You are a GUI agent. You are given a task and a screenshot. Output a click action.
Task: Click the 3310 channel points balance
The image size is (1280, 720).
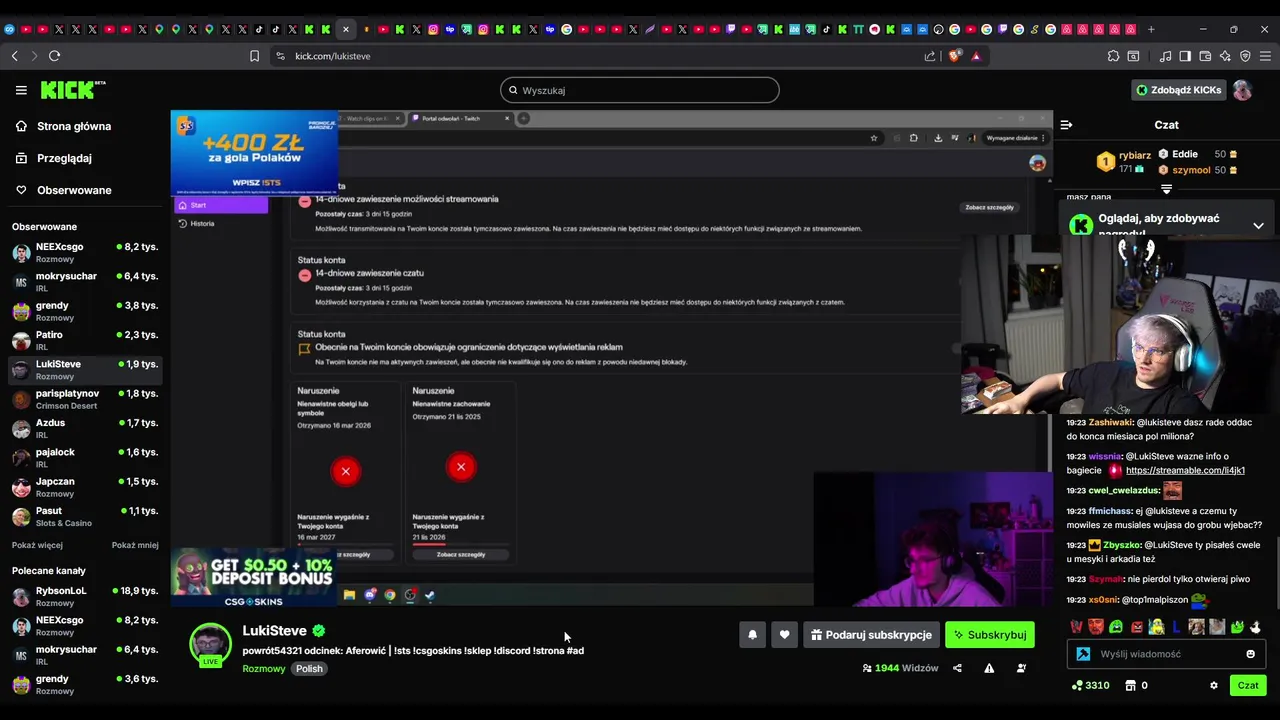[1090, 686]
